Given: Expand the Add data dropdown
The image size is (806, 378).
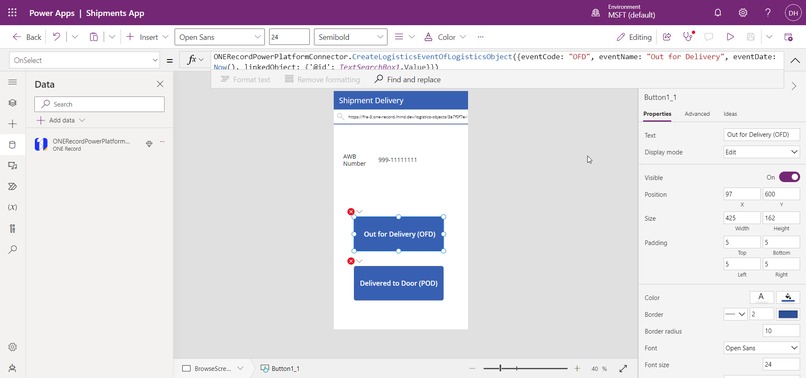Looking at the screenshot, I should tap(61, 120).
